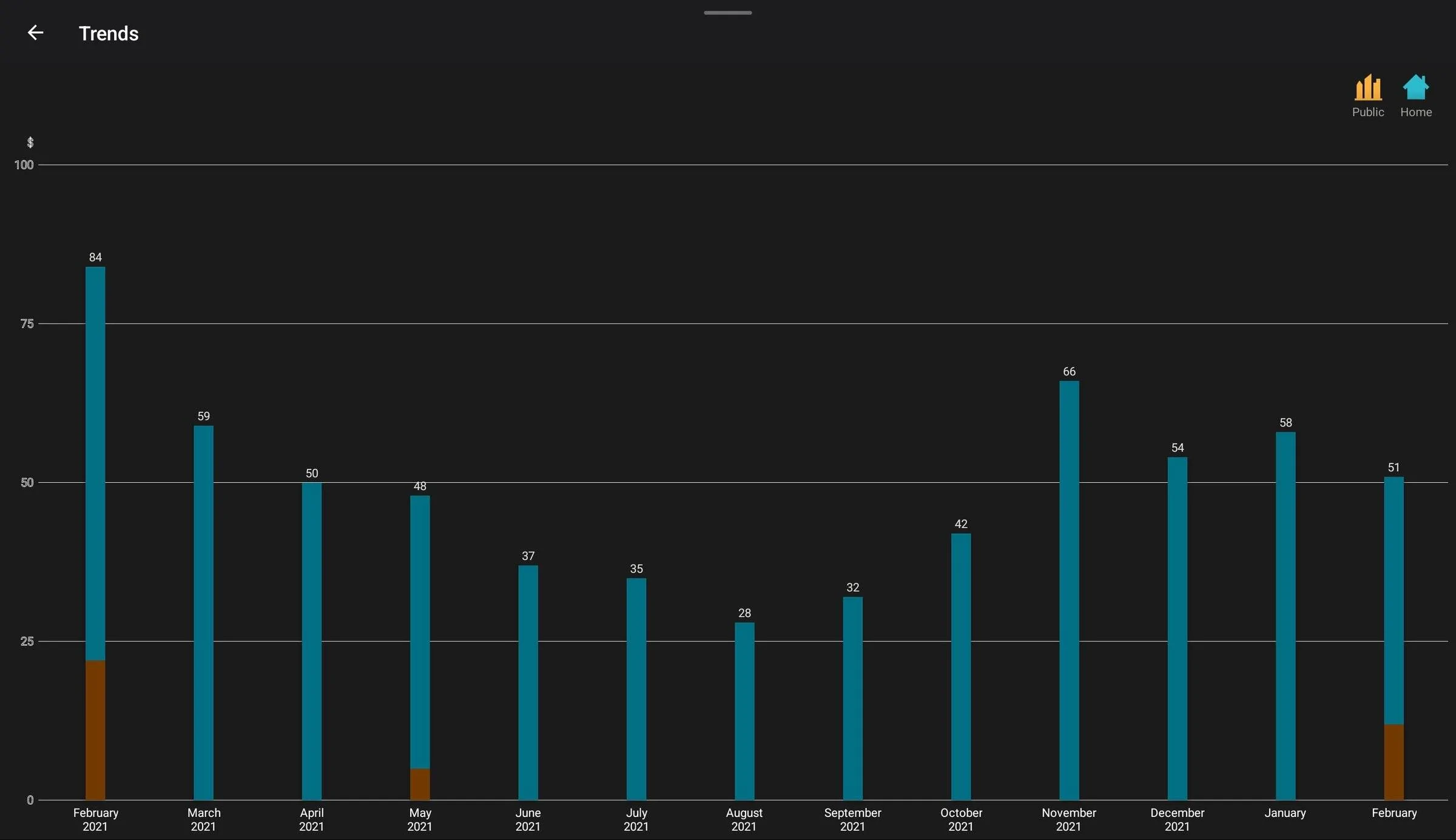1456x840 pixels.
Task: Click the July 2021 axis label
Action: coord(636,819)
